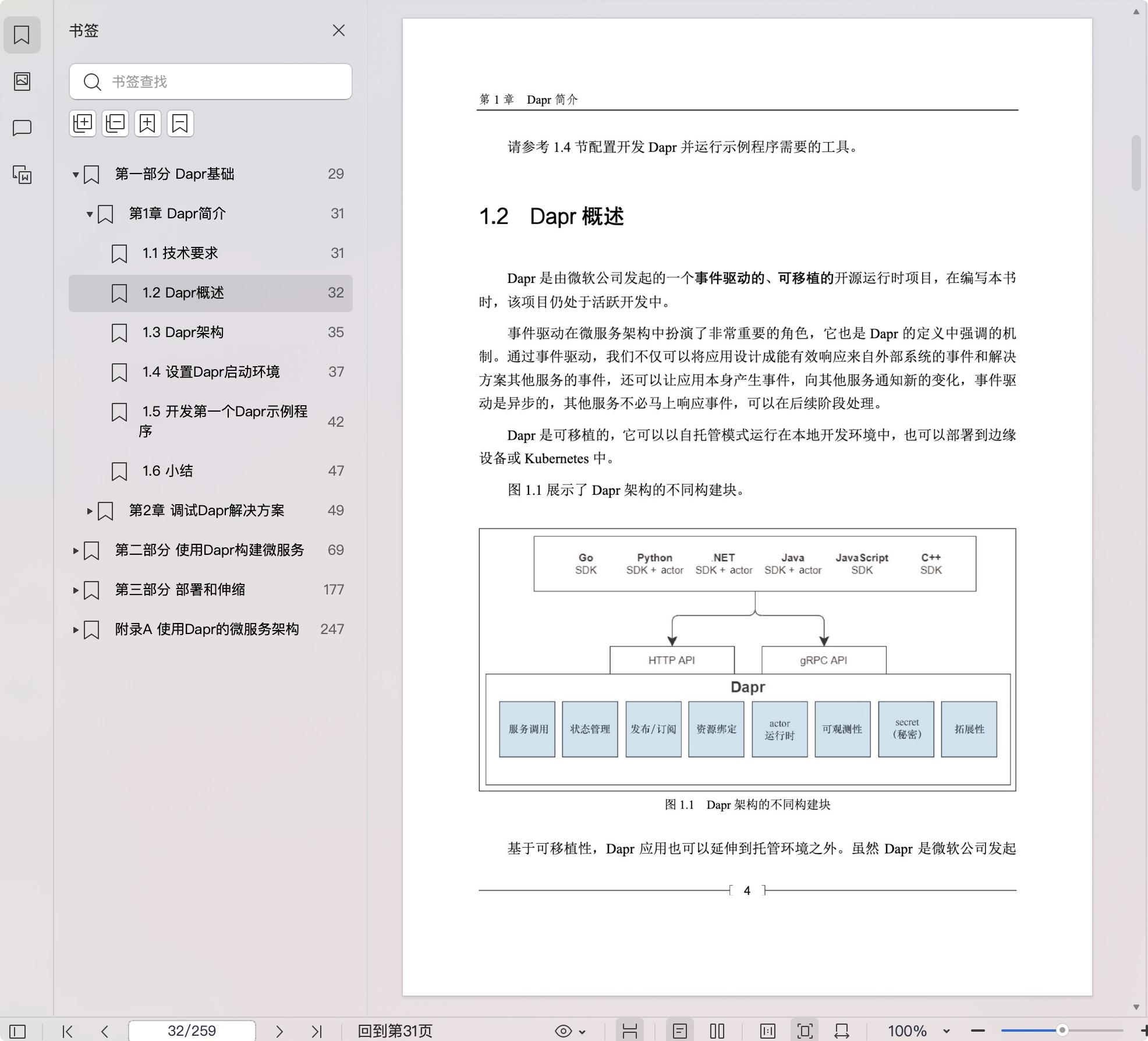1148x1041 pixels.
Task: Expand all bookmarks button
Action: click(x=83, y=123)
